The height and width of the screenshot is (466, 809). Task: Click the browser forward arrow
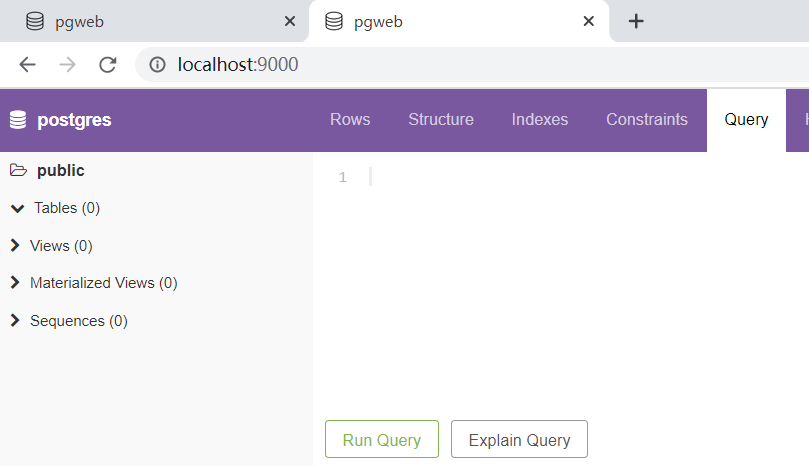click(x=67, y=65)
